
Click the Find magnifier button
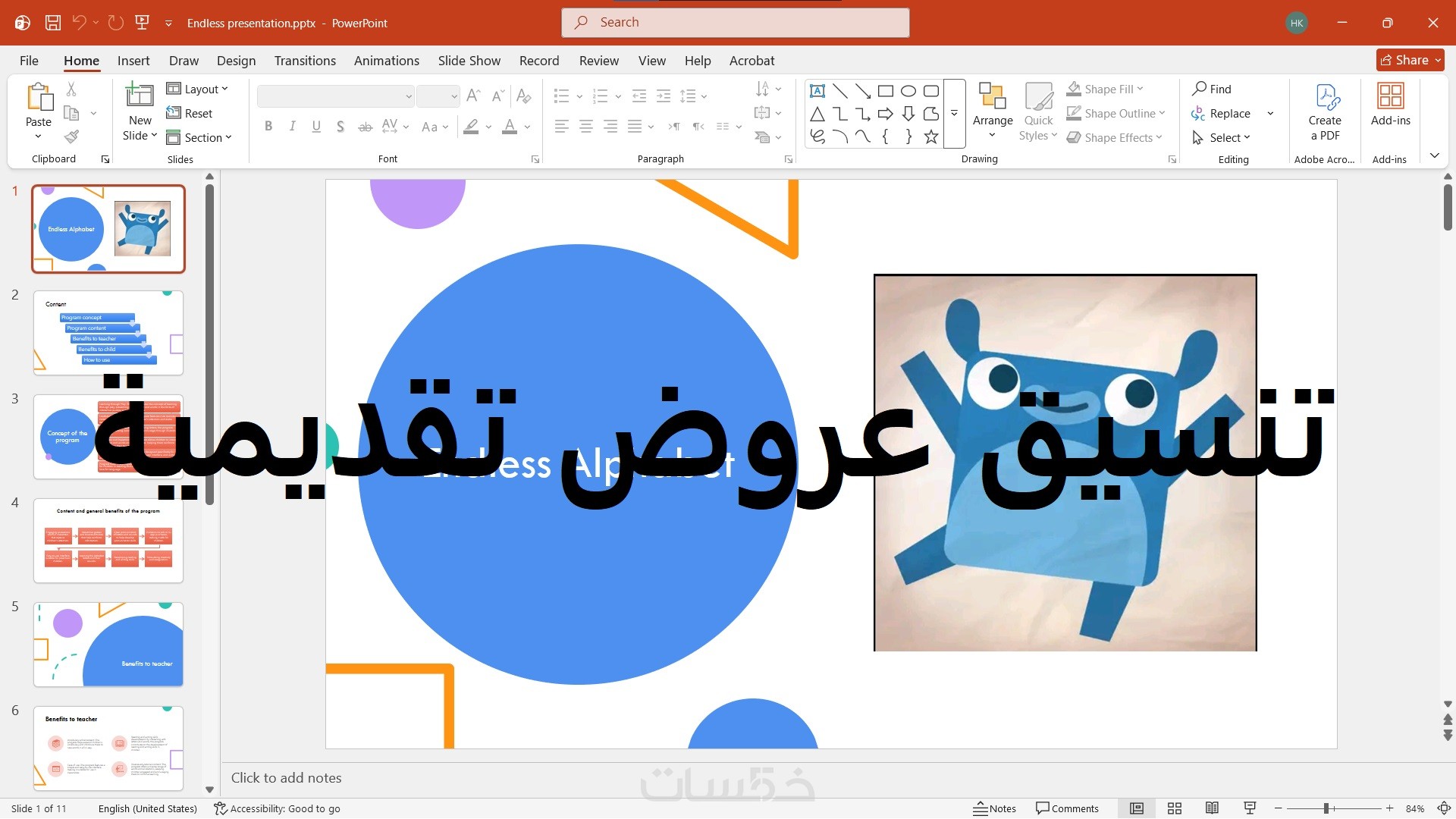click(x=1212, y=89)
